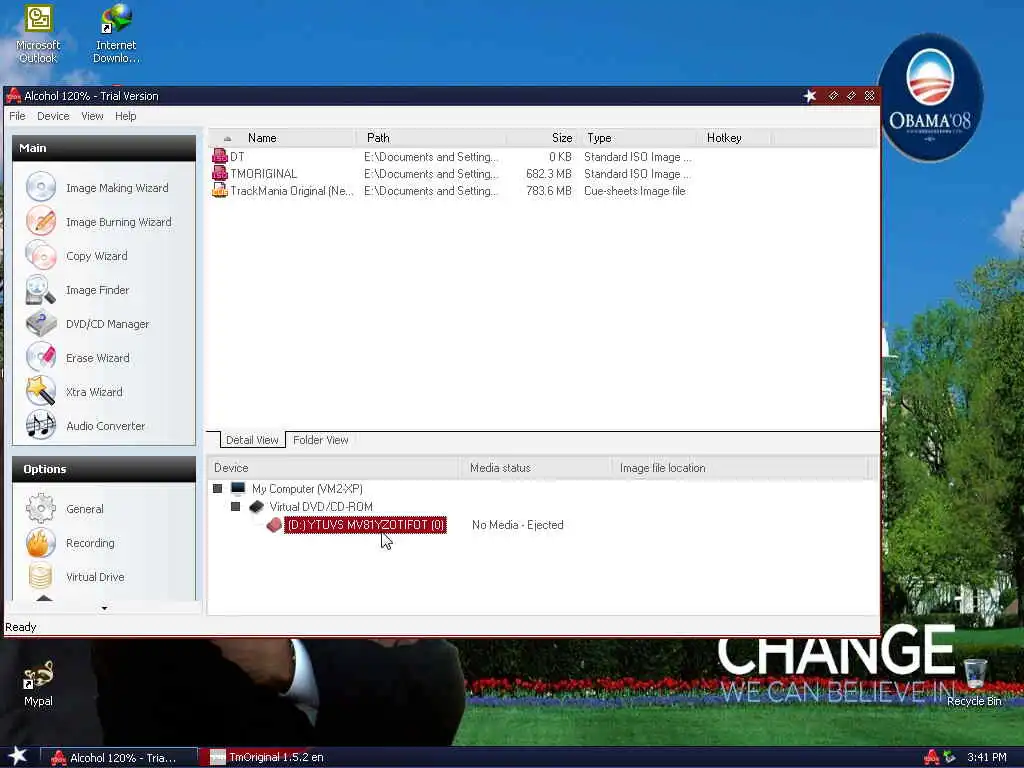Open the Recycle Bin on desktop
This screenshot has width=1024, height=768.
click(x=974, y=682)
